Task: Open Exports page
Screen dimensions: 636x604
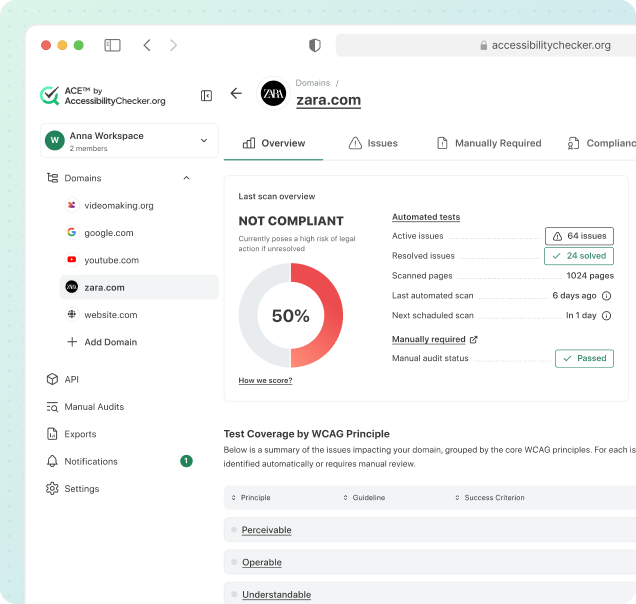Action: click(x=71, y=434)
